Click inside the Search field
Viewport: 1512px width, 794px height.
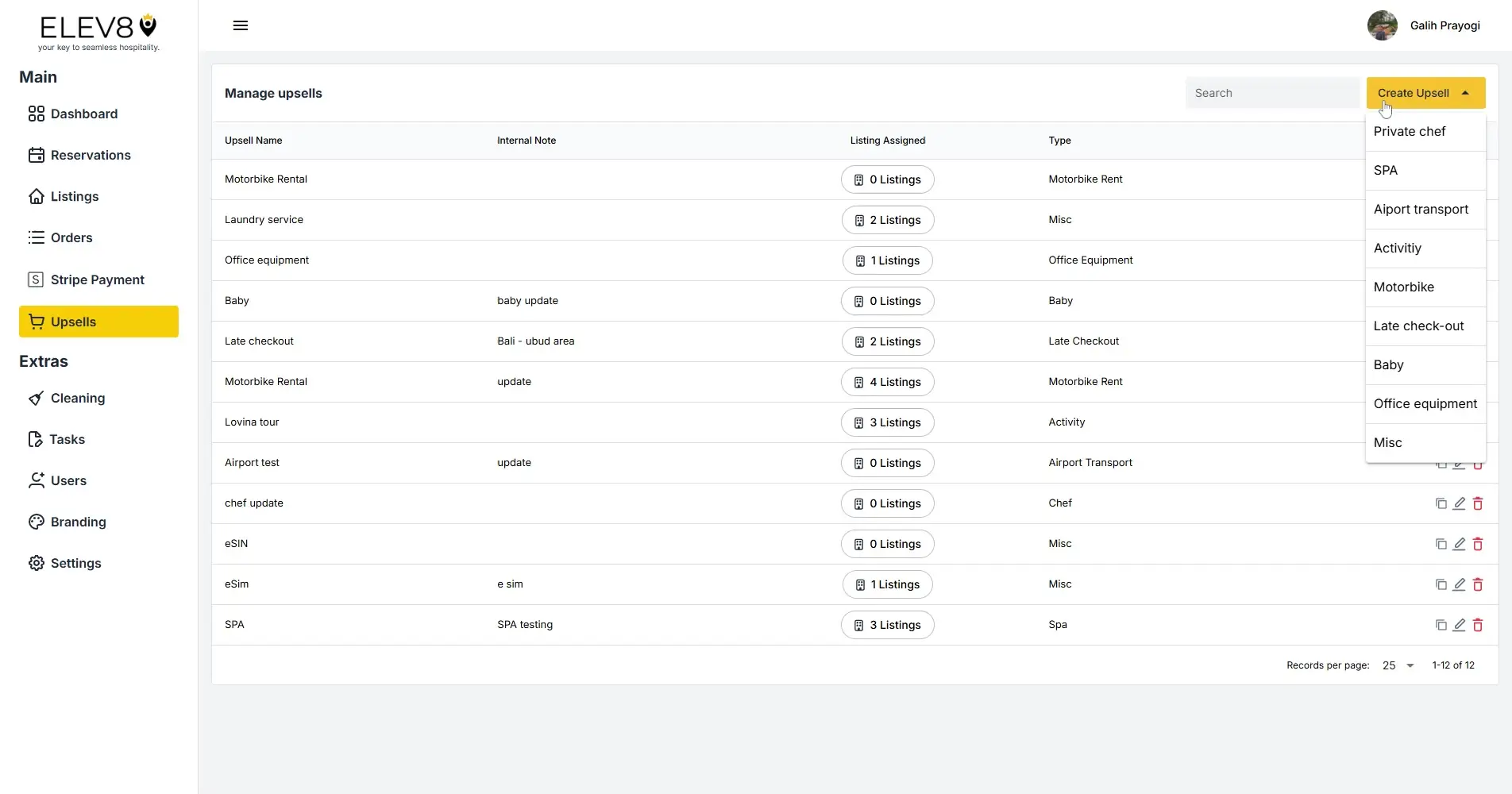(x=1271, y=92)
